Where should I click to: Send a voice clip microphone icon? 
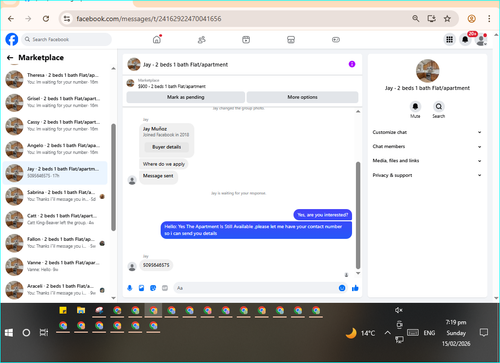tap(130, 288)
